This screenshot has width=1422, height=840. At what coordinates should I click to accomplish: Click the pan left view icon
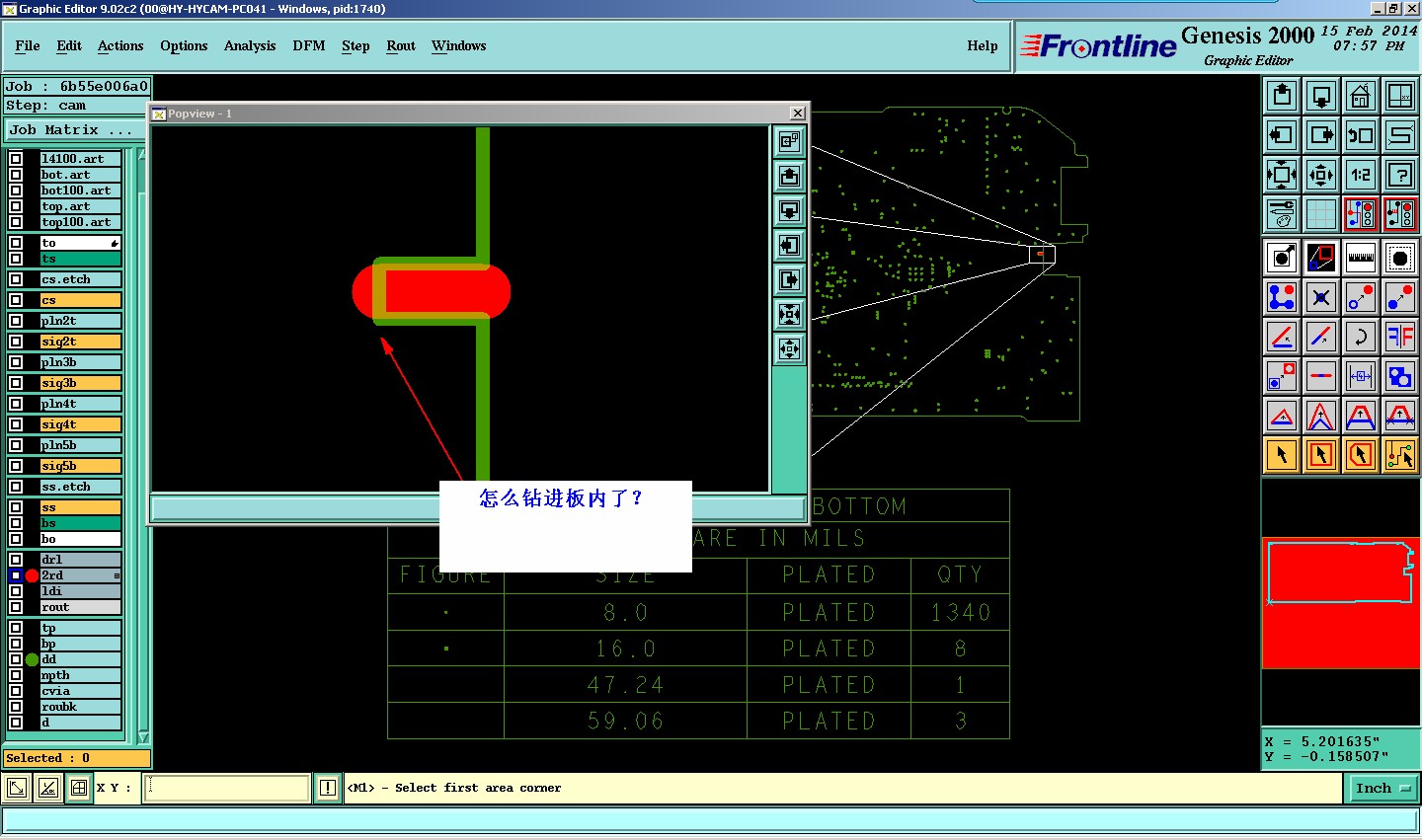(x=1282, y=135)
